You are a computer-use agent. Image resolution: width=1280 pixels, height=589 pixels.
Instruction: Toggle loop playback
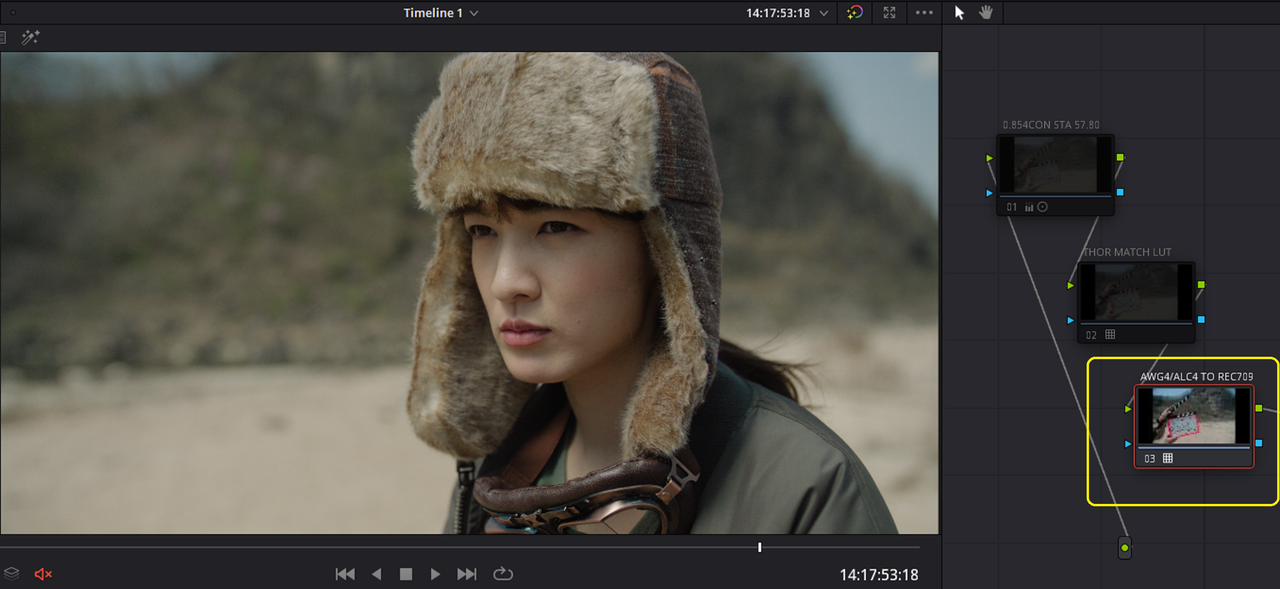point(503,574)
